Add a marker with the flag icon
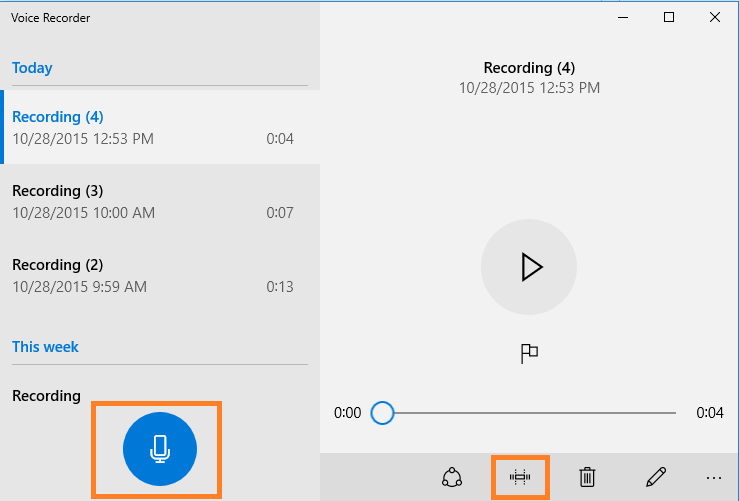 click(529, 353)
